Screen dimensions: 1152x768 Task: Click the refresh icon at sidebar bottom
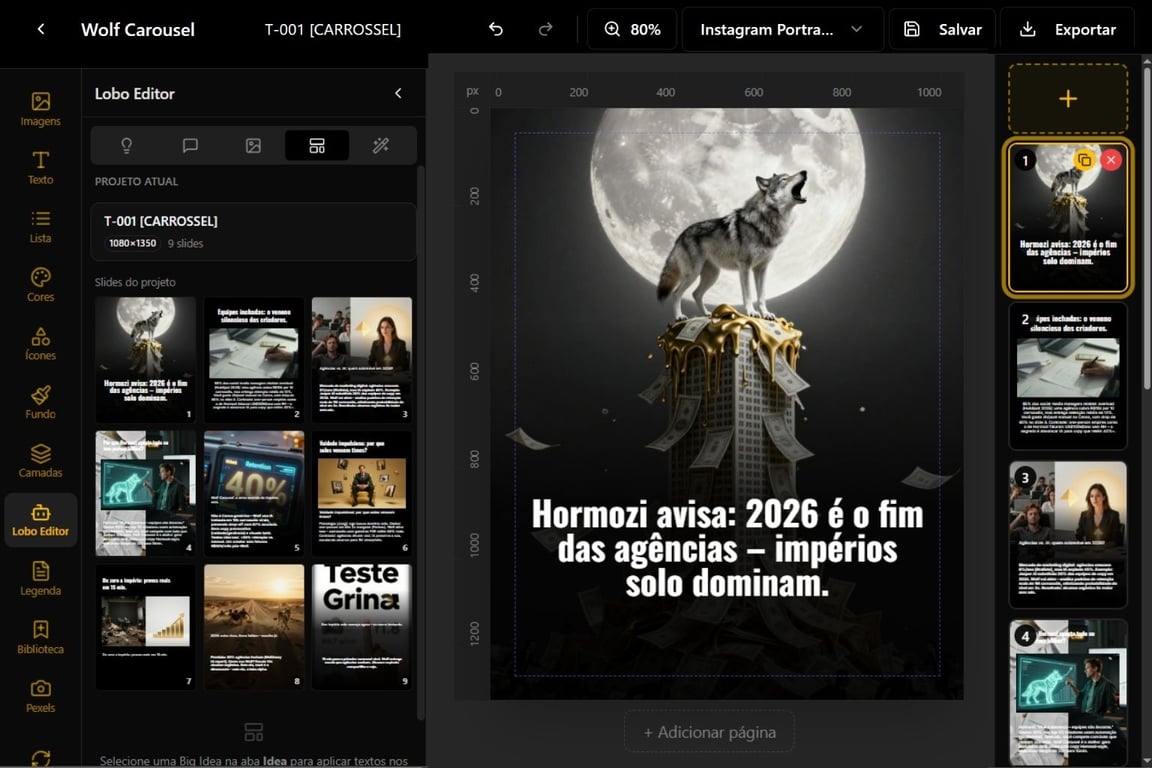pos(40,758)
